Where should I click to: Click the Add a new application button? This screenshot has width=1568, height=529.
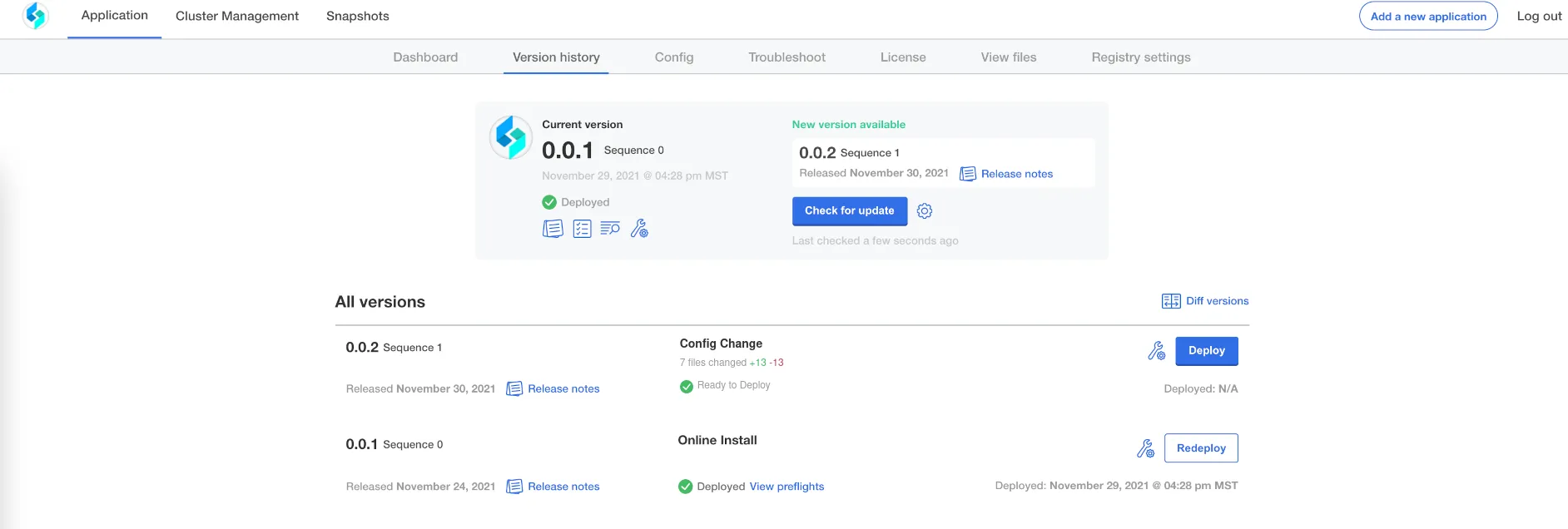tap(1428, 16)
